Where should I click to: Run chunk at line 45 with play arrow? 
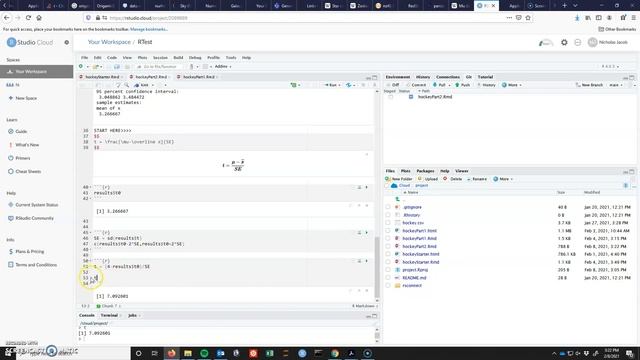click(x=367, y=233)
